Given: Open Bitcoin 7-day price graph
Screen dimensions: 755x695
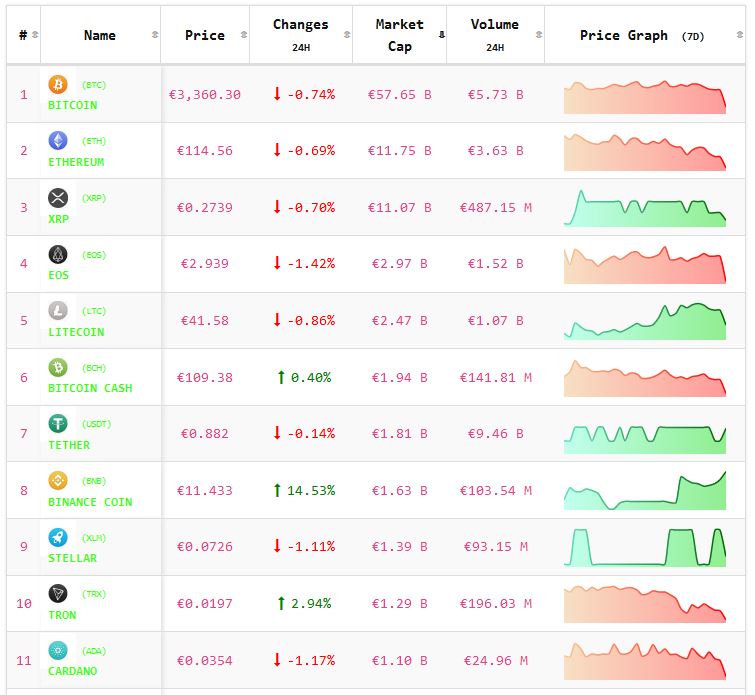Looking at the screenshot, I should coord(644,96).
